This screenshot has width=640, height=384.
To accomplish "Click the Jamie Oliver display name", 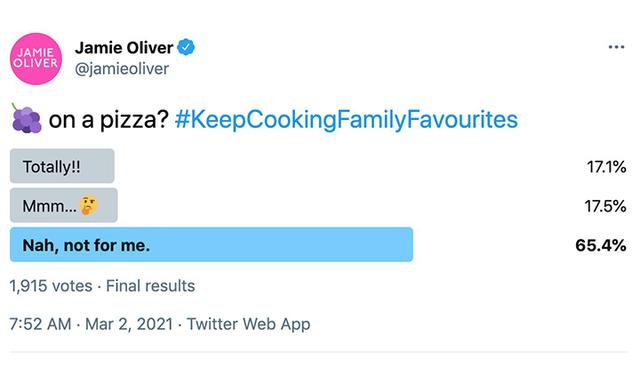I will pyautogui.click(x=124, y=48).
